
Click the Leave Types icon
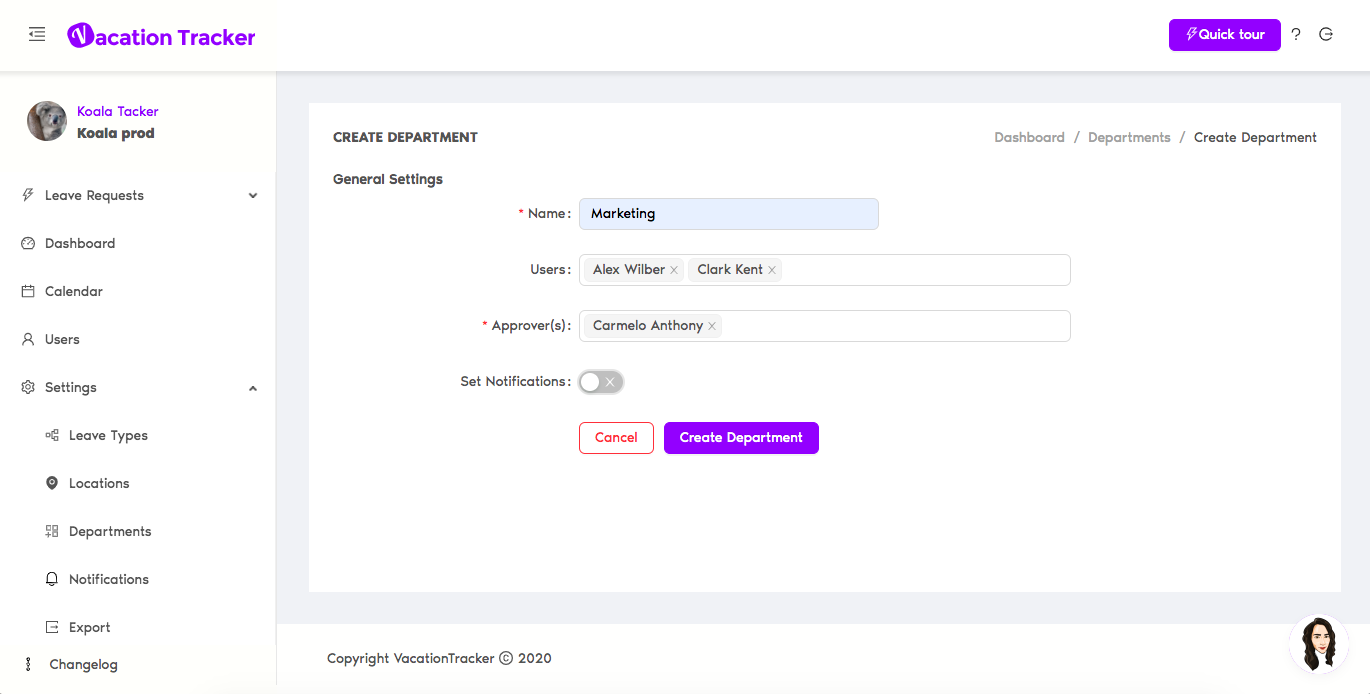[x=52, y=435]
